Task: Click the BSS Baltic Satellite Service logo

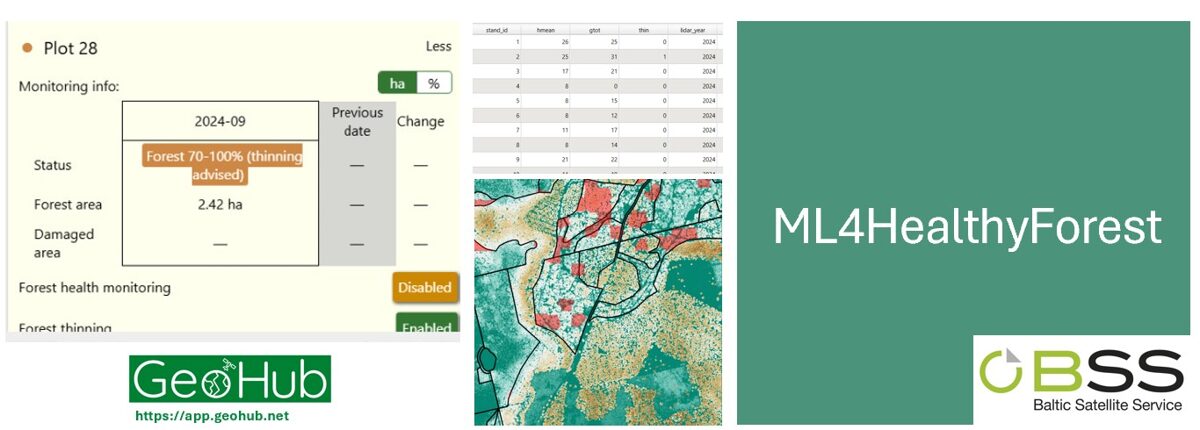Action: click(x=1081, y=380)
